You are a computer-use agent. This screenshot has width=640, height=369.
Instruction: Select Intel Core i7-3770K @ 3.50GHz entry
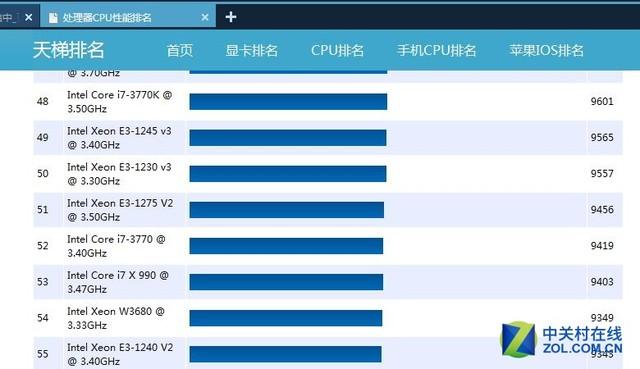pos(120,102)
